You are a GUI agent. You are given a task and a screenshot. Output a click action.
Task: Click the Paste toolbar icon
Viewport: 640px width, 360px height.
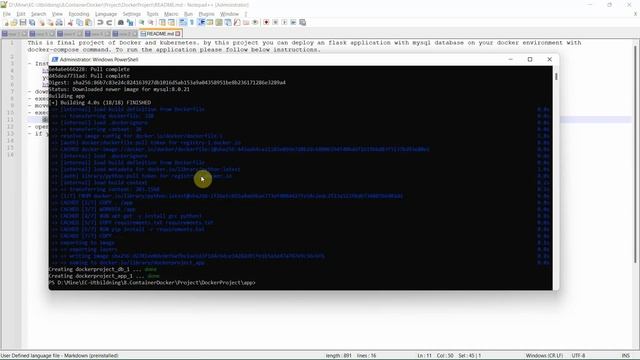tap(88, 22)
